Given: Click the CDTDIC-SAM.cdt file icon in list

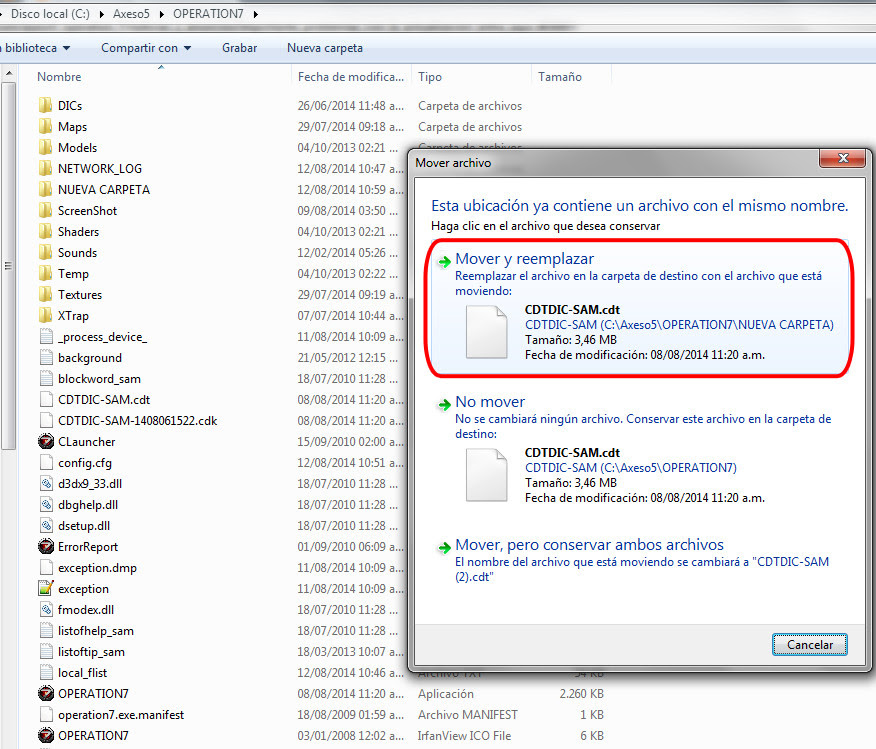Looking at the screenshot, I should pyautogui.click(x=46, y=399).
